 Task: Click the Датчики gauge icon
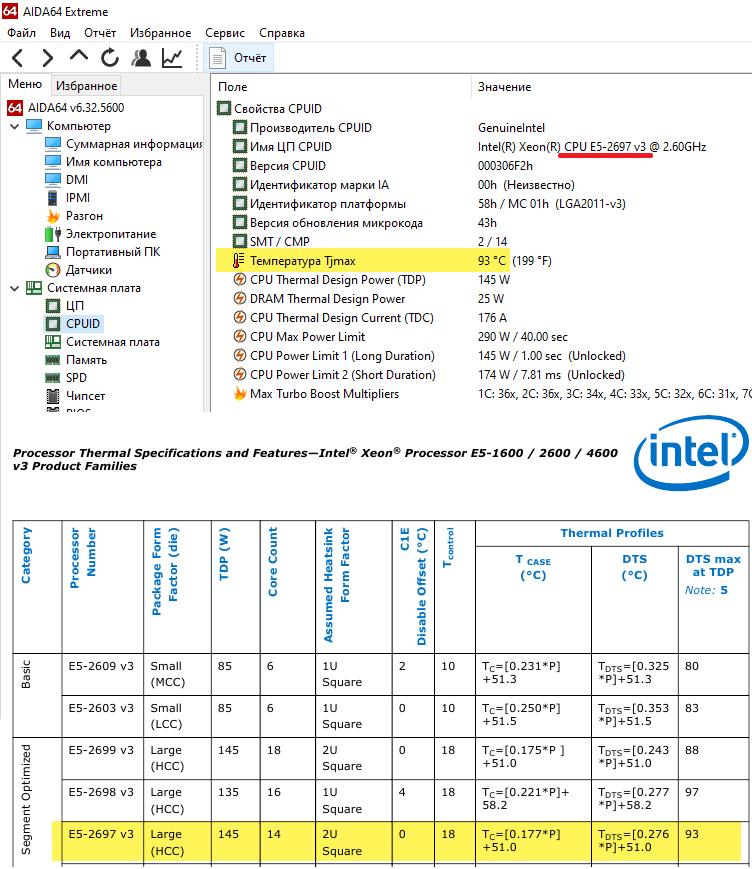pos(53,270)
